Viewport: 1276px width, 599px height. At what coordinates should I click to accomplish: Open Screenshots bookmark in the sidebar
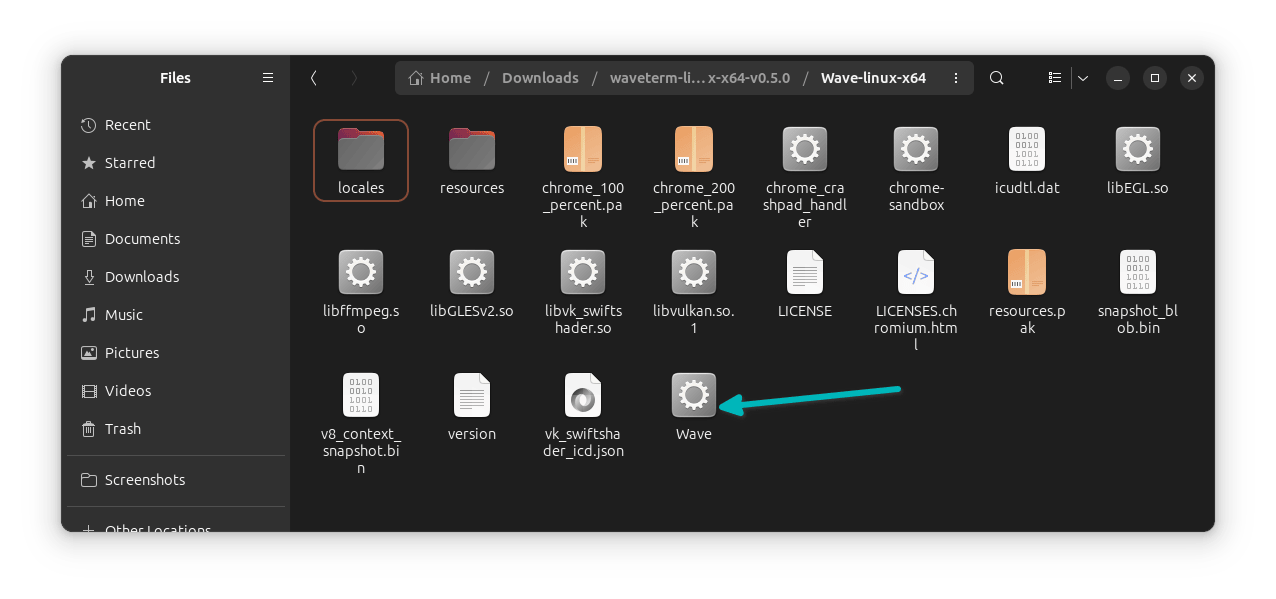(x=145, y=480)
